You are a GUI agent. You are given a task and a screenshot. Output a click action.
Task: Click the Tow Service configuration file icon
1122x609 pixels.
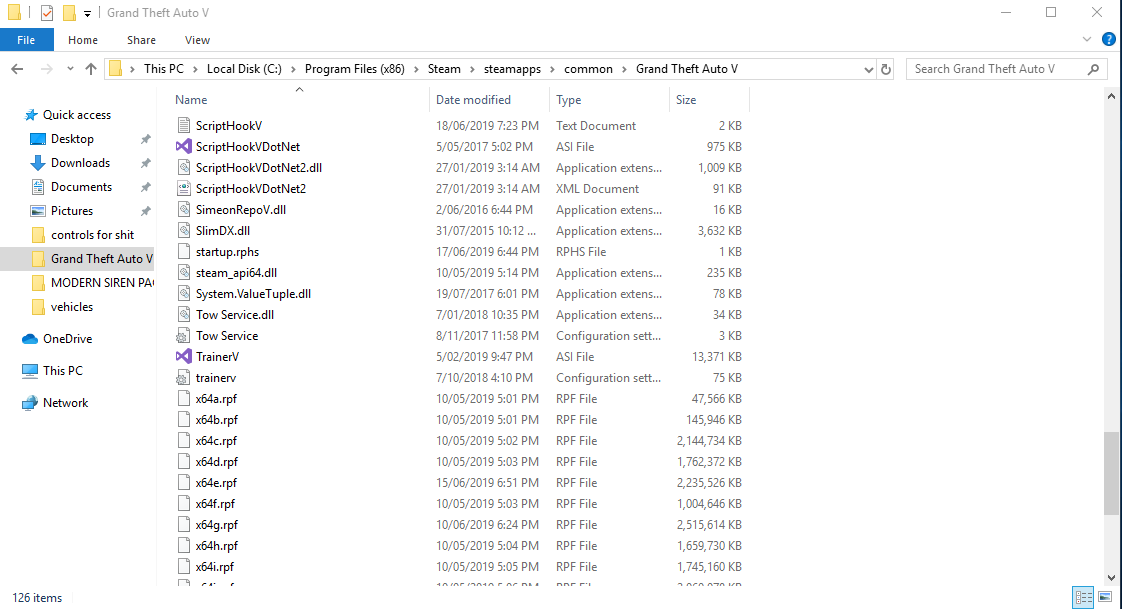[184, 336]
